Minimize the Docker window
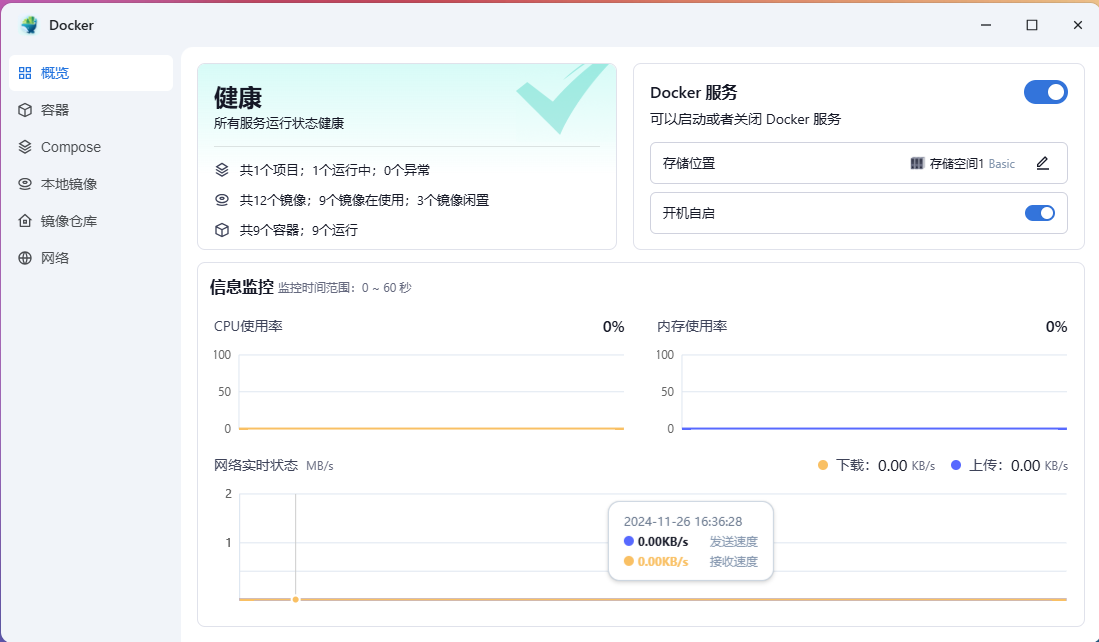Image resolution: width=1099 pixels, height=642 pixels. coord(985,25)
